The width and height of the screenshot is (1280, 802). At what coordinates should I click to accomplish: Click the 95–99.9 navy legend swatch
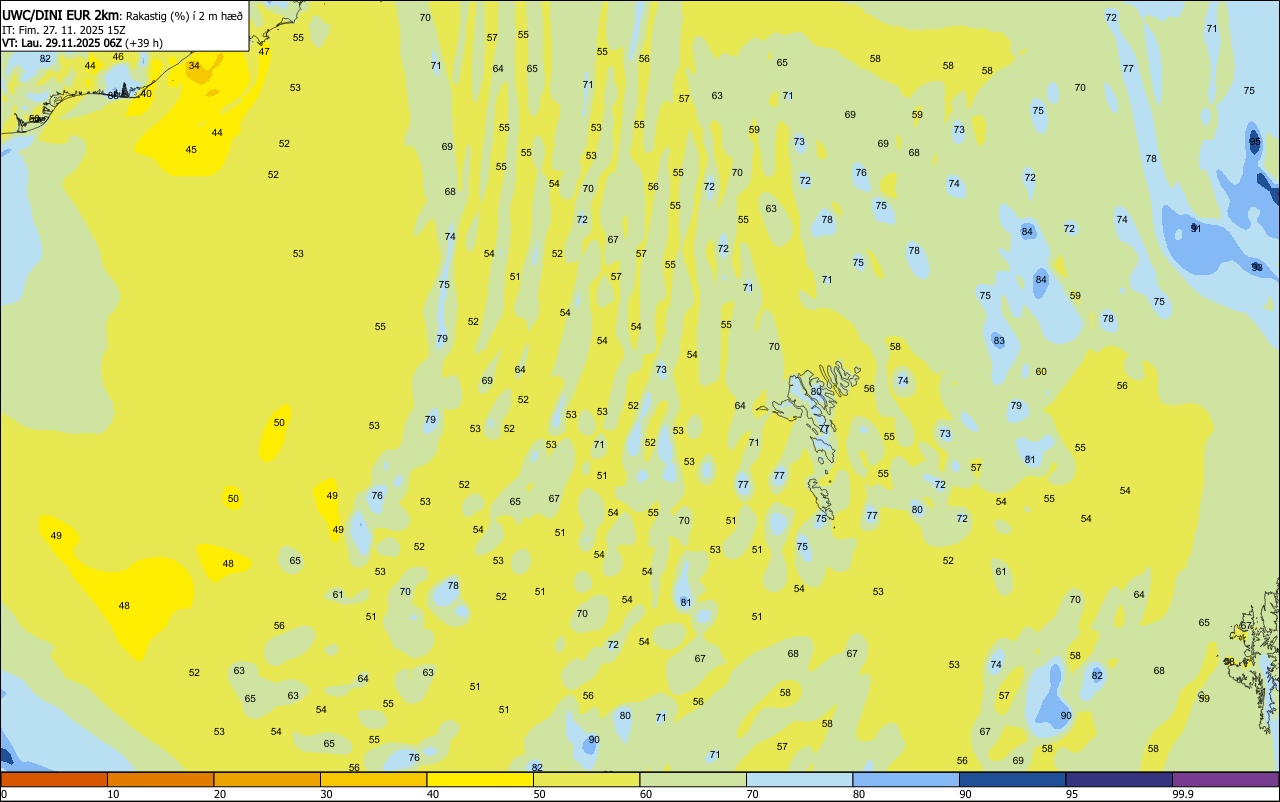(1119, 779)
